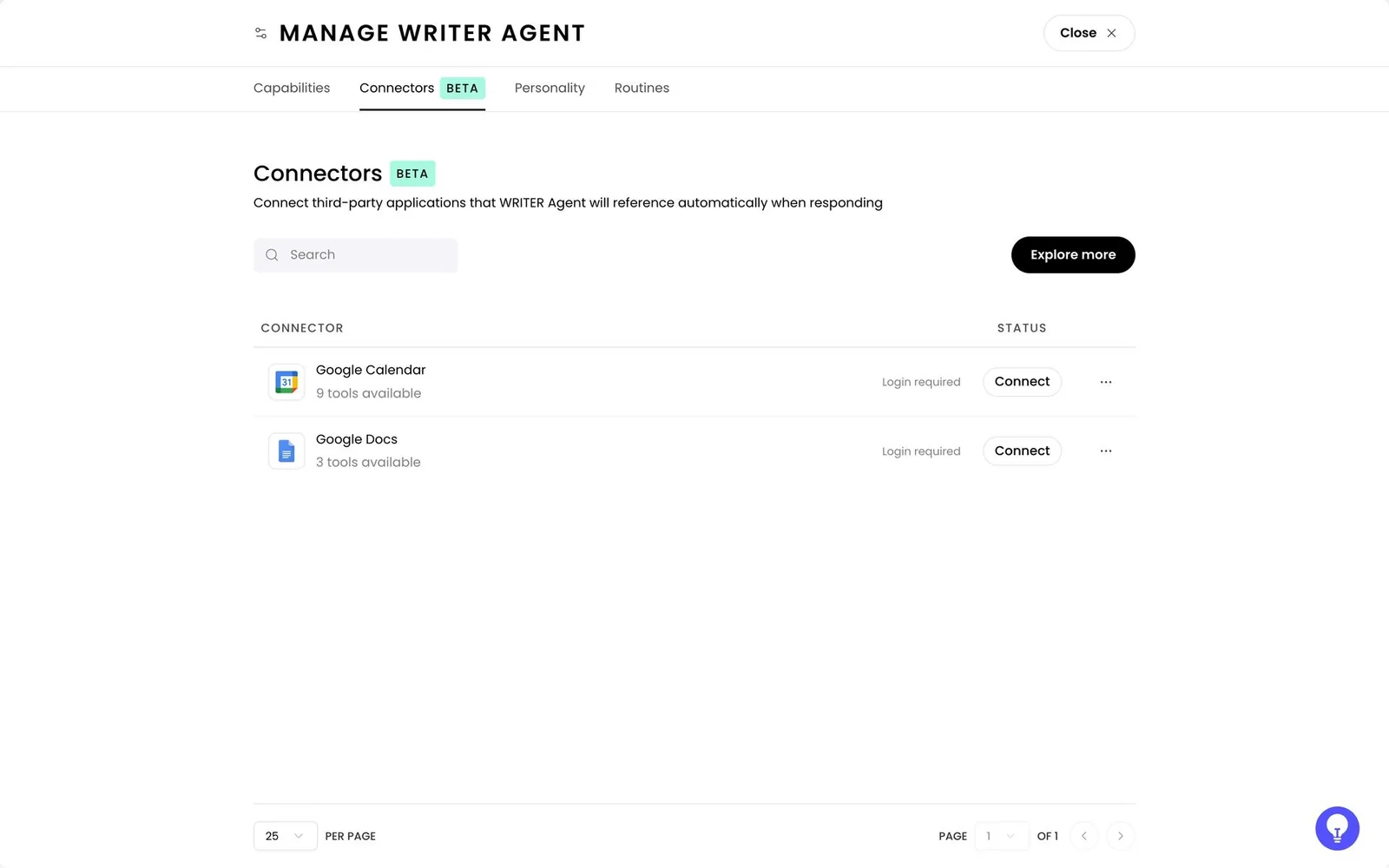Close the Manage Writer Agent panel
Image resolution: width=1389 pixels, height=868 pixels.
[1089, 33]
